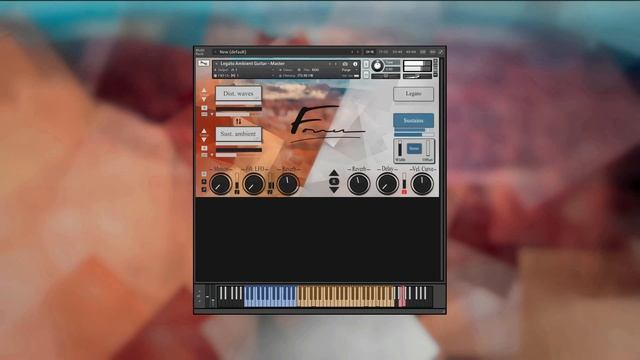Image resolution: width=640 pixels, height=360 pixels.
Task: Select the third multi rack page tab
Action: tap(397, 52)
